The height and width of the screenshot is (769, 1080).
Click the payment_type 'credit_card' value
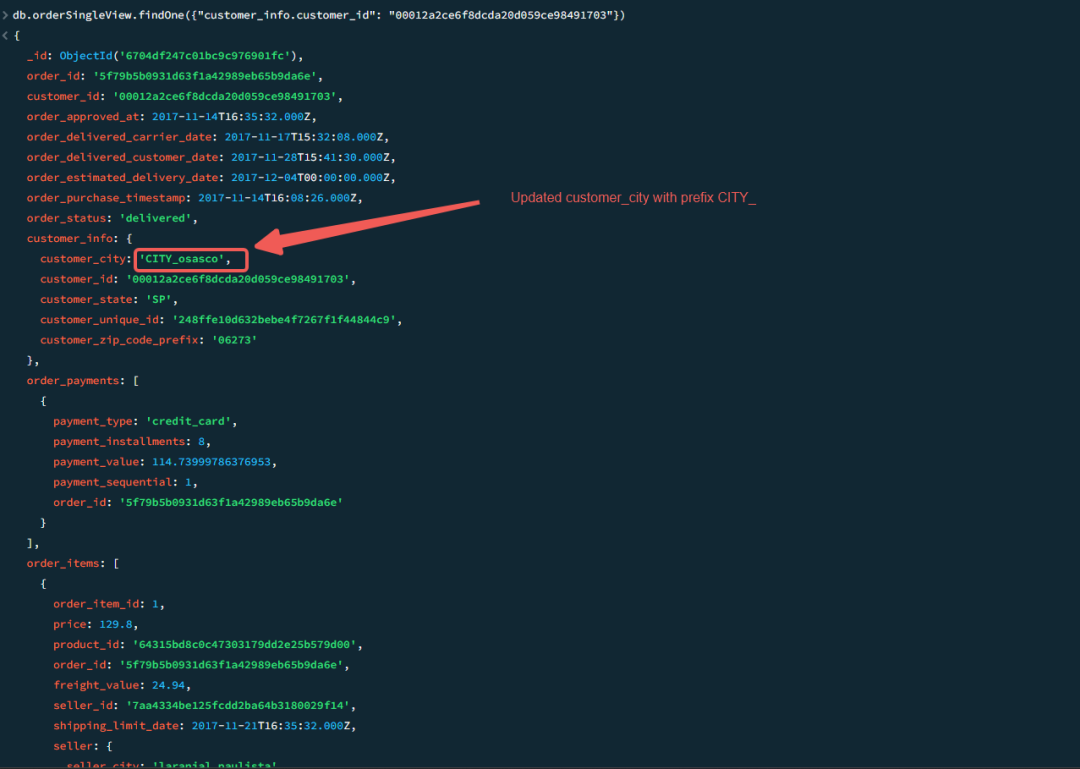pyautogui.click(x=191, y=421)
